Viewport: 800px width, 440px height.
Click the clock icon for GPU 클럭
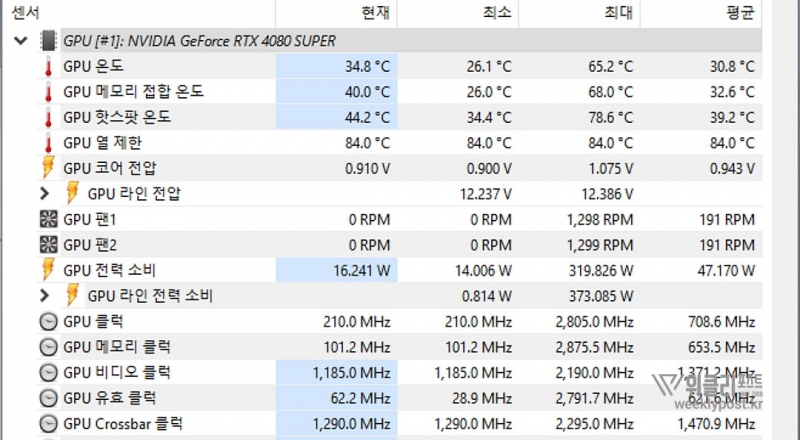(x=48, y=322)
